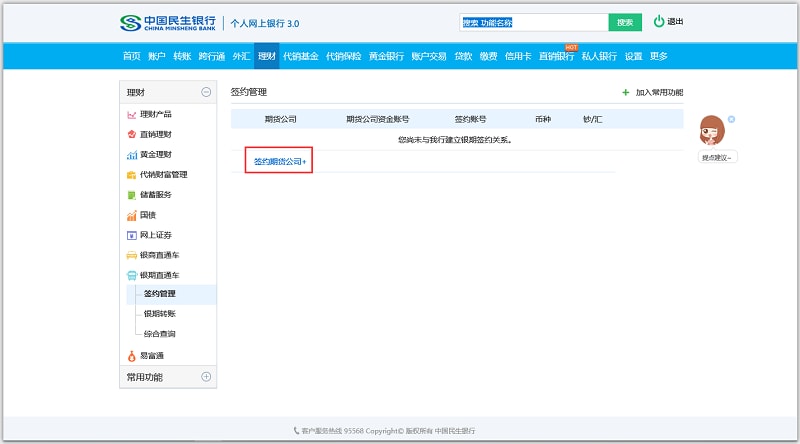Open the 信用卡 navigation tab
Viewport: 800px width, 444px height.
click(x=516, y=56)
